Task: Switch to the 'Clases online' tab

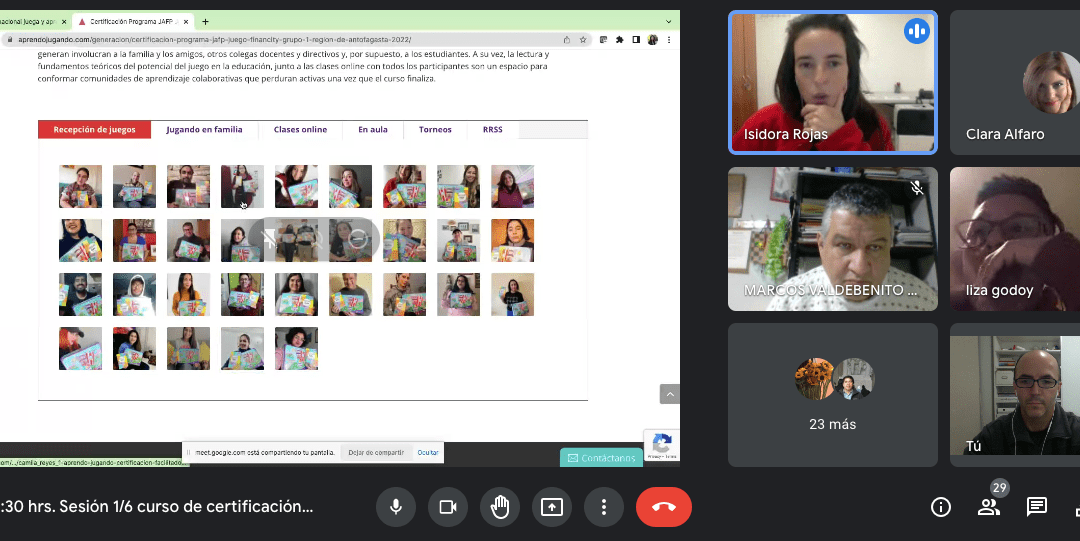Action: (300, 130)
